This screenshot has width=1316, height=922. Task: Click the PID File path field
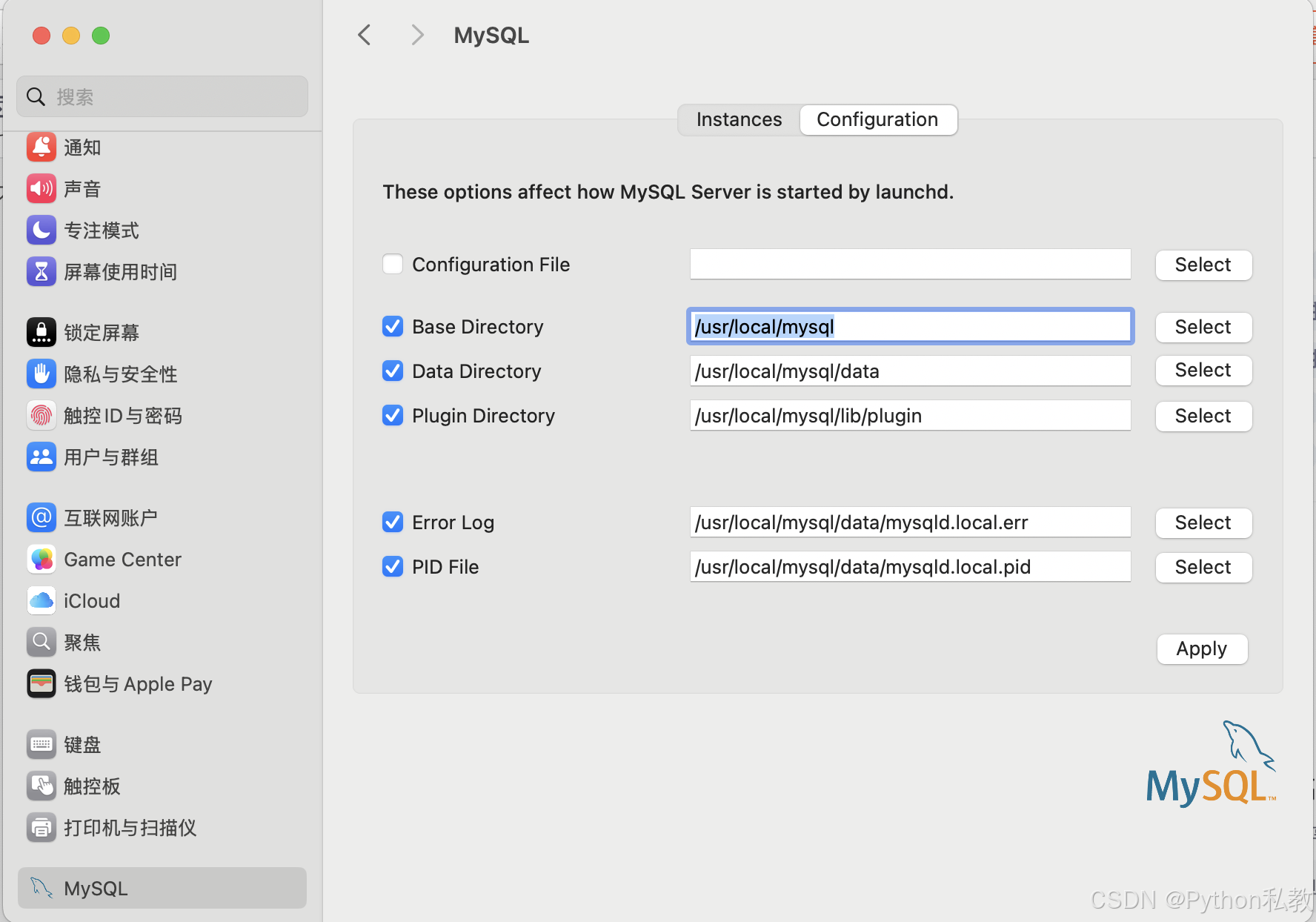pos(910,566)
